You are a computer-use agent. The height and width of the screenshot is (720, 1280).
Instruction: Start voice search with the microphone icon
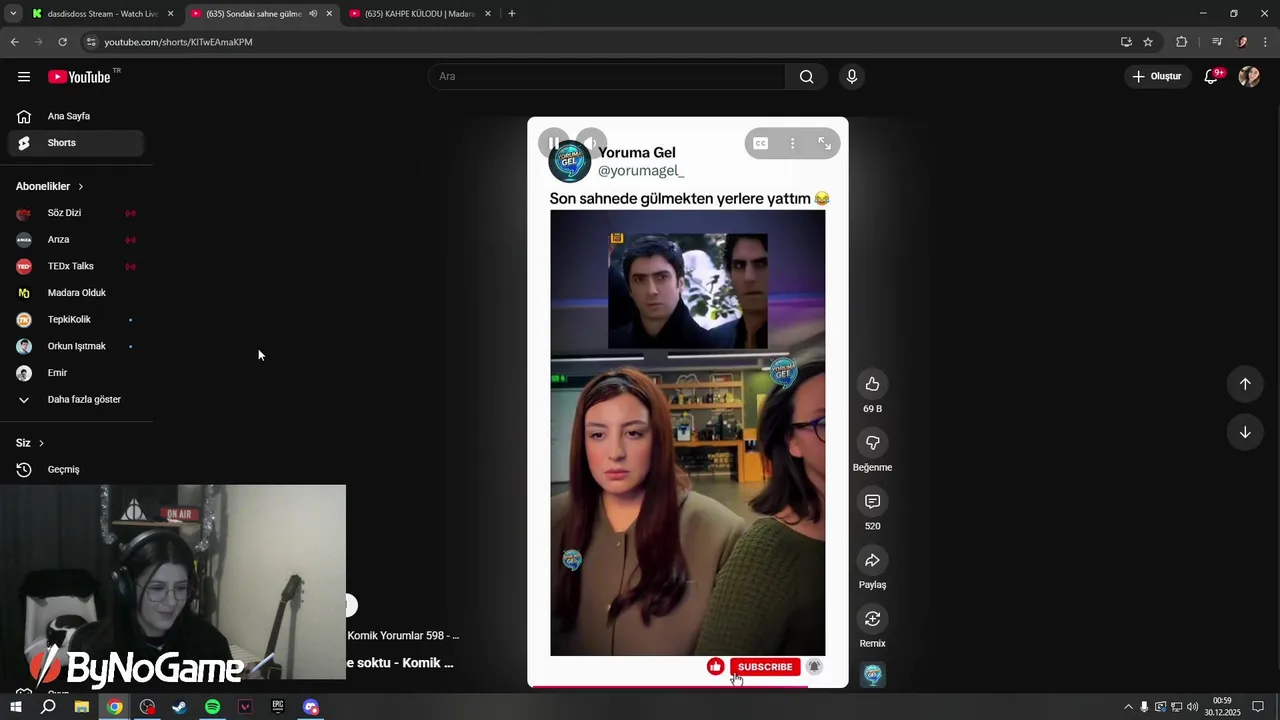[851, 77]
